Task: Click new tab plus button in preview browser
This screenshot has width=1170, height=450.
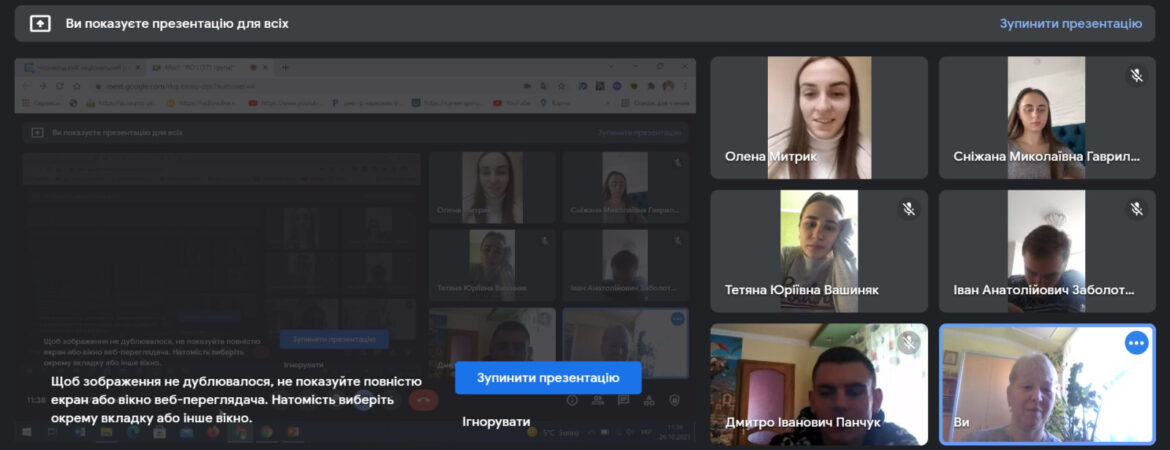Action: (x=285, y=67)
